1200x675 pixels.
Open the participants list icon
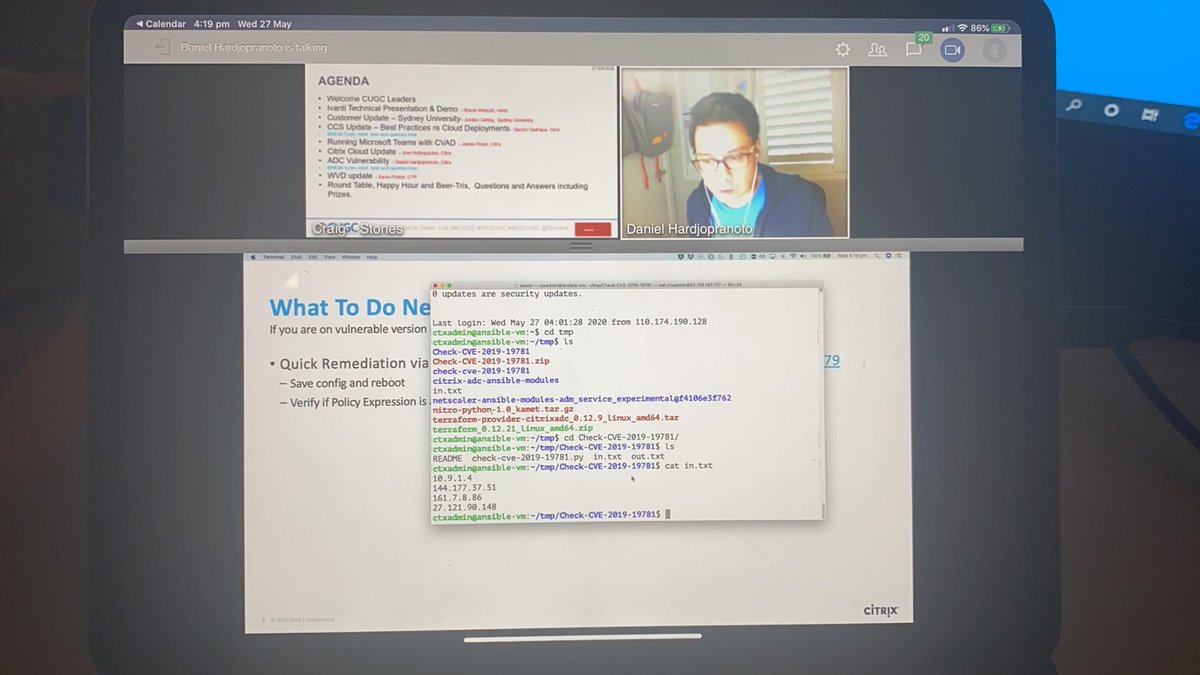pyautogui.click(x=877, y=49)
